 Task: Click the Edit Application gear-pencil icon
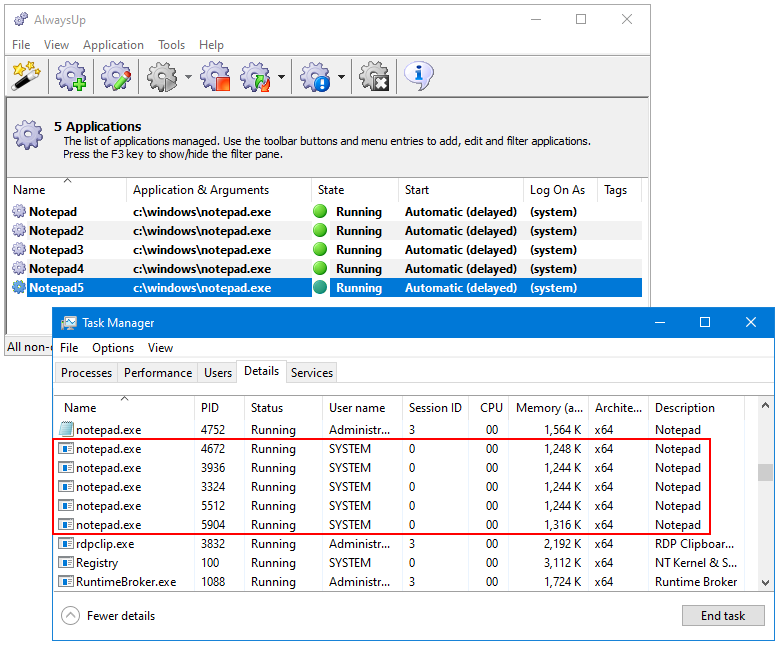[116, 76]
